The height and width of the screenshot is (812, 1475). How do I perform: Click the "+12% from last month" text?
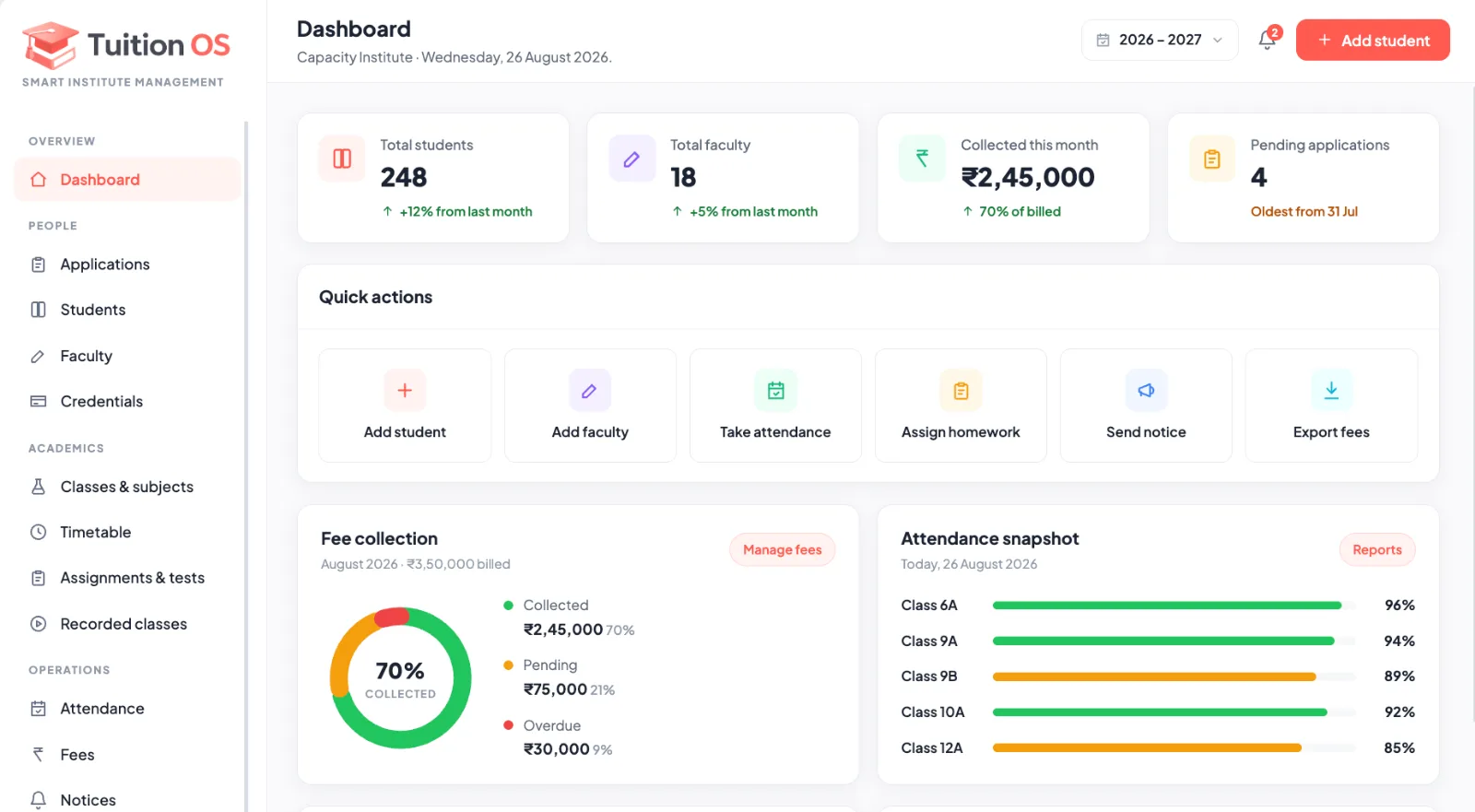point(466,211)
